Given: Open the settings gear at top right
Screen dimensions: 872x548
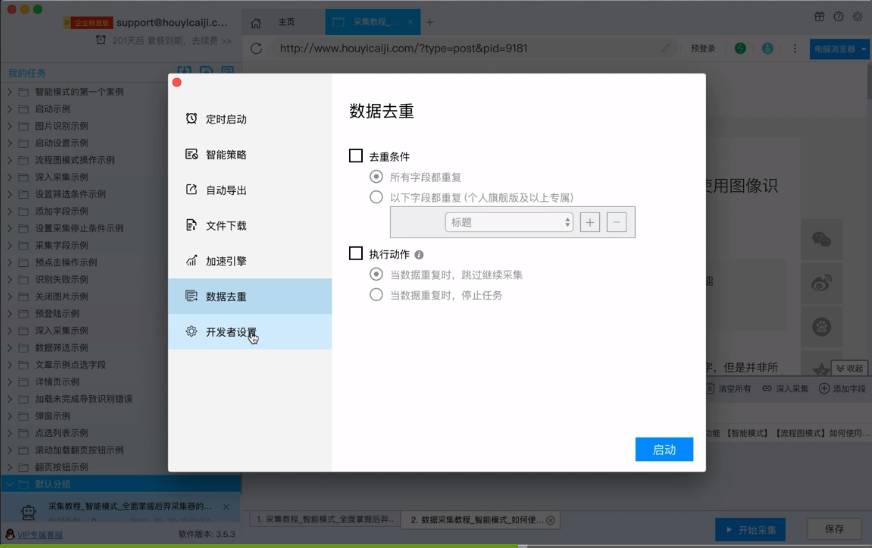Looking at the screenshot, I should click(x=858, y=17).
